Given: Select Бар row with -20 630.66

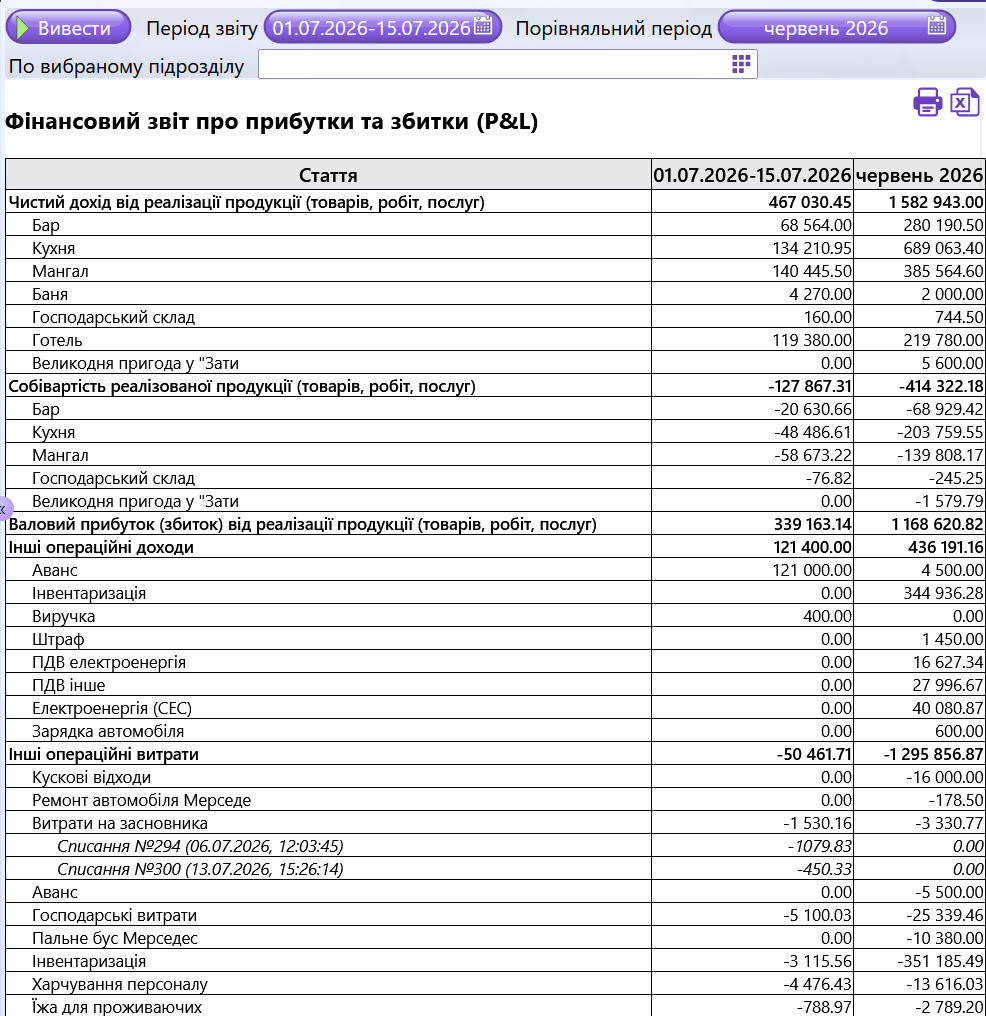Looking at the screenshot, I should coord(495,409).
